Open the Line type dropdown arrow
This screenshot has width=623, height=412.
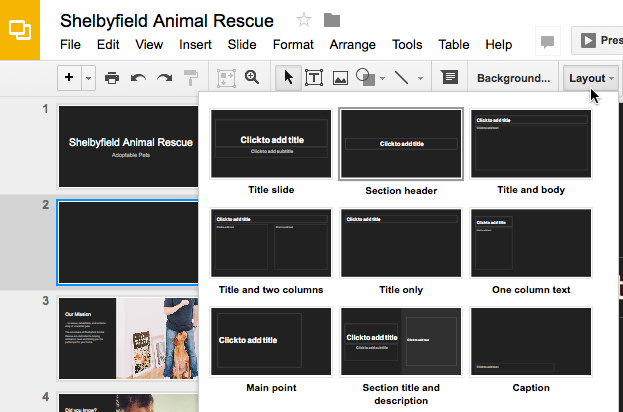pos(420,78)
